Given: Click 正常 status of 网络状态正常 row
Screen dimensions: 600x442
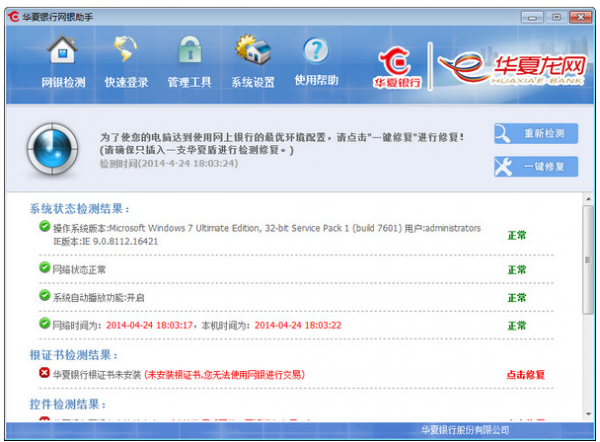Looking at the screenshot, I should tap(517, 270).
